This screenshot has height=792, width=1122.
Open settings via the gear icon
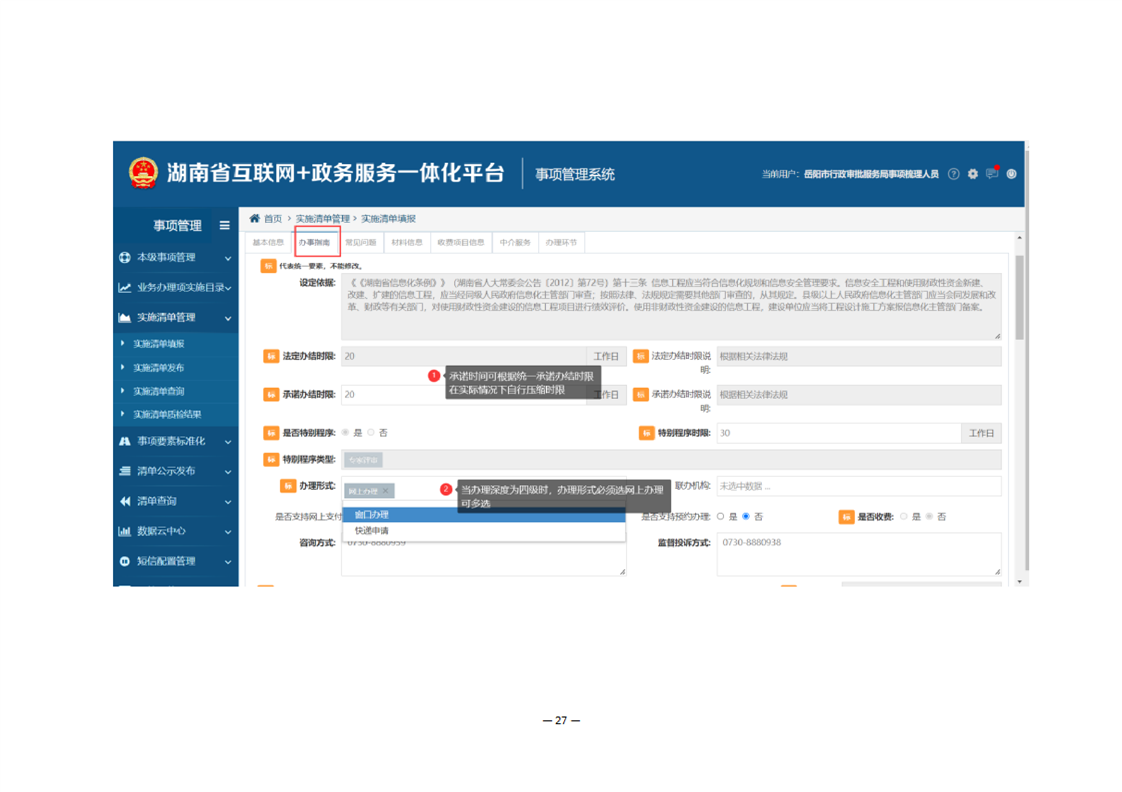(x=972, y=174)
